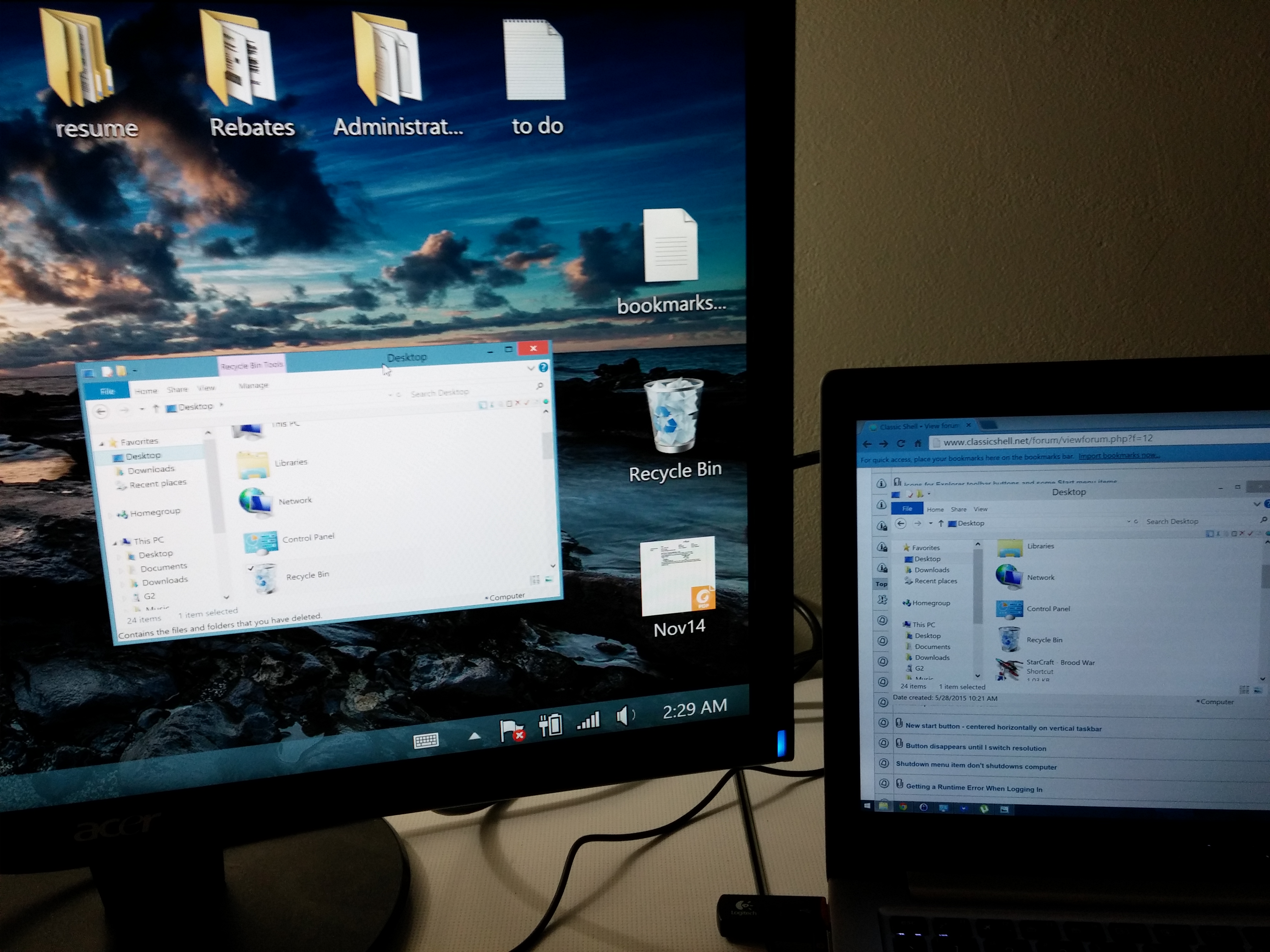
Task: Click the Import bookmarks now link
Action: click(1119, 456)
